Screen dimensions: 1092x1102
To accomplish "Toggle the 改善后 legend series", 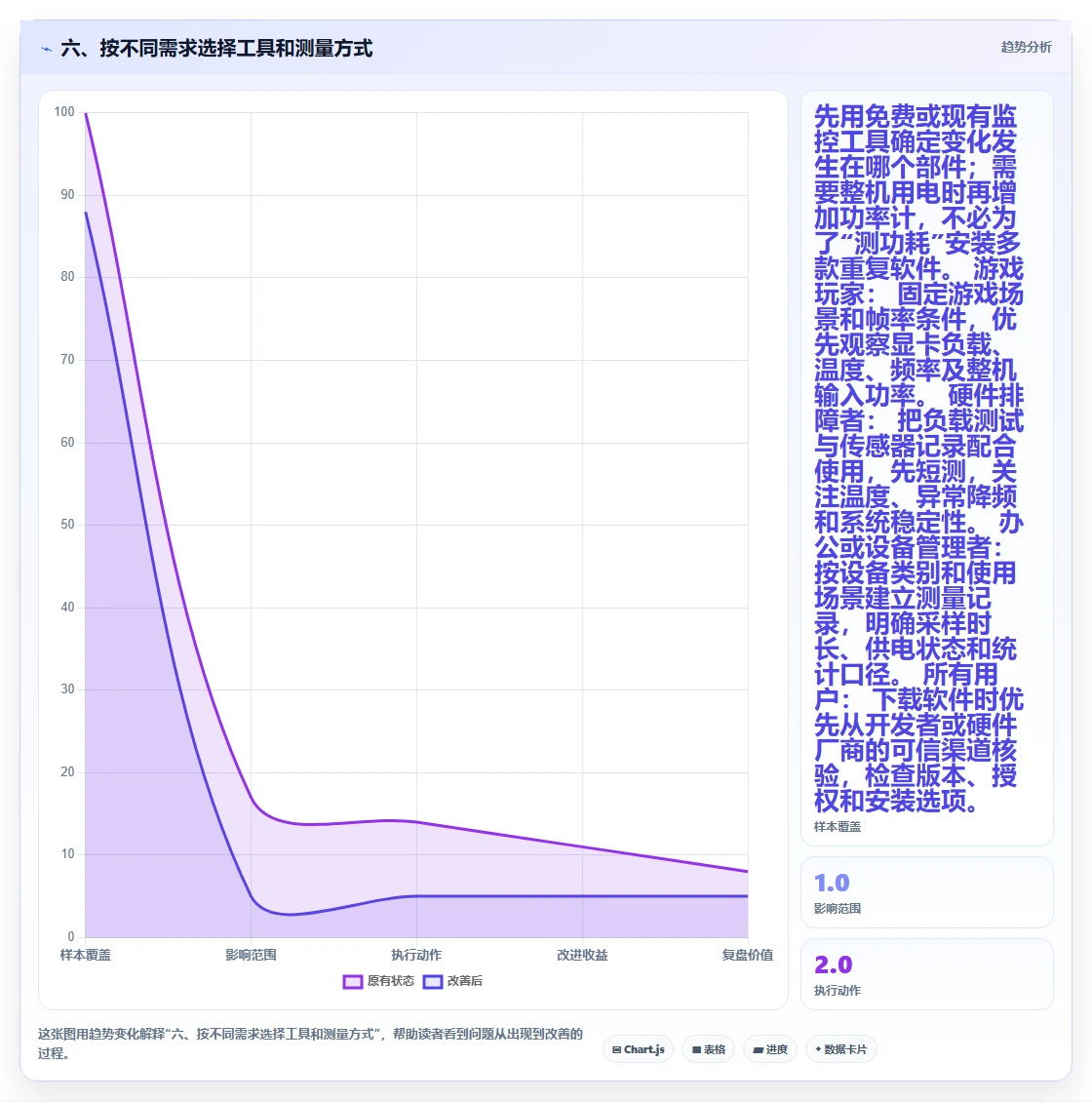I will (452, 981).
